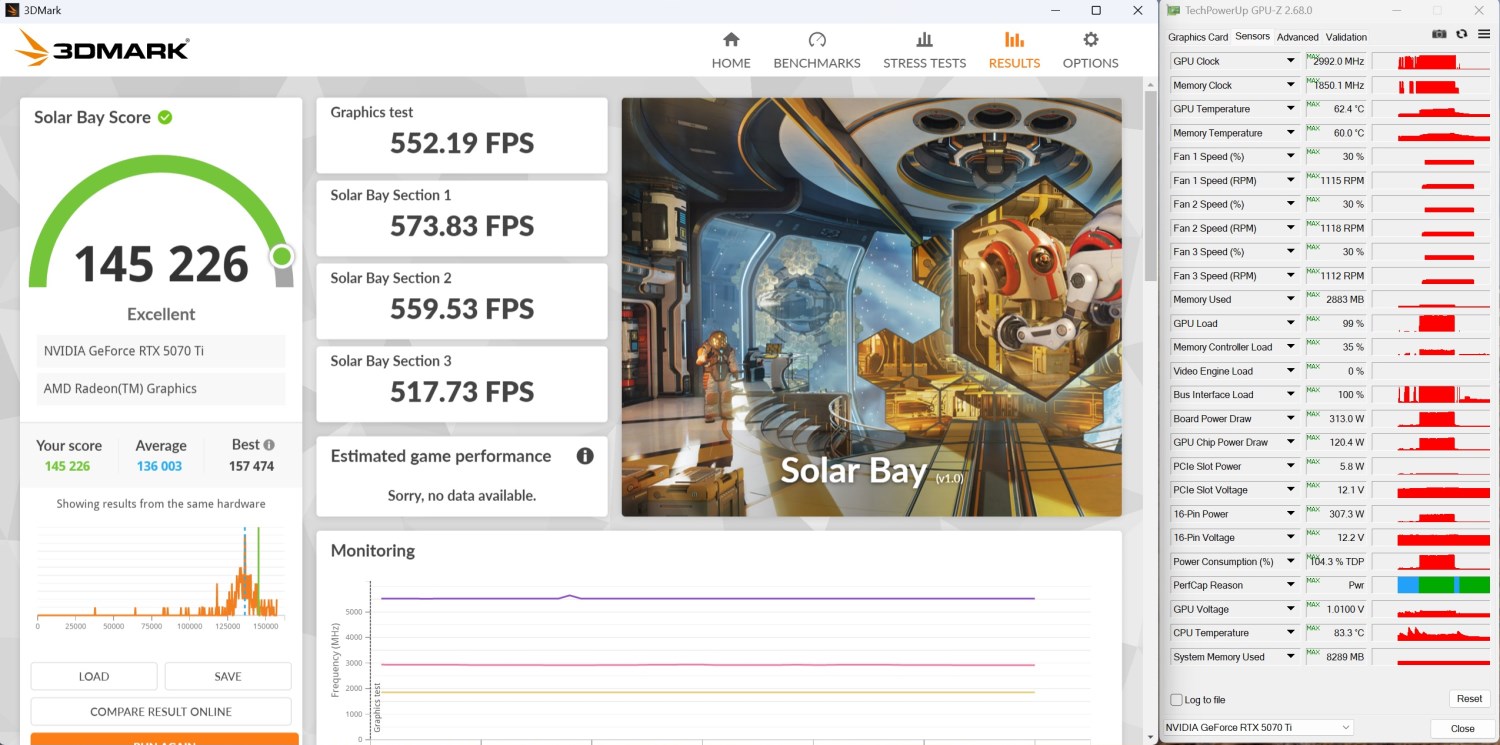Click the info icon next to Best
The image size is (1500, 745).
click(269, 445)
